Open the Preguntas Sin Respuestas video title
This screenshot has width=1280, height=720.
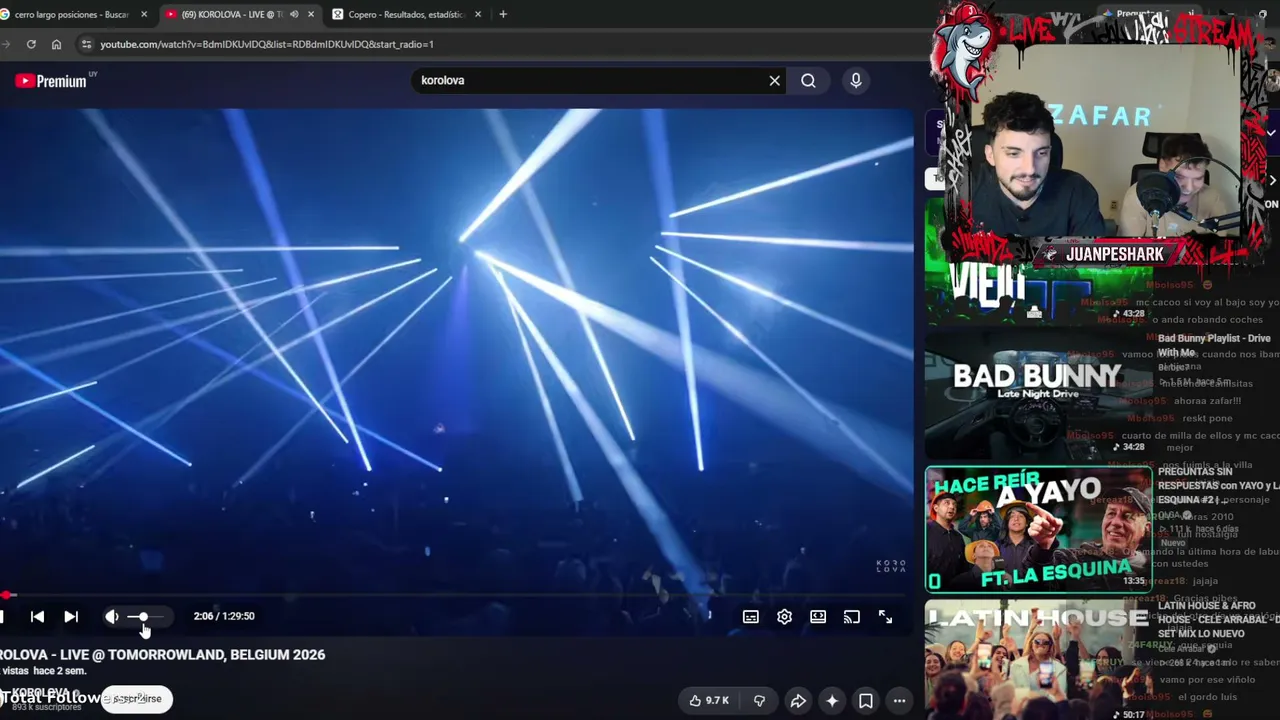pos(1218,485)
